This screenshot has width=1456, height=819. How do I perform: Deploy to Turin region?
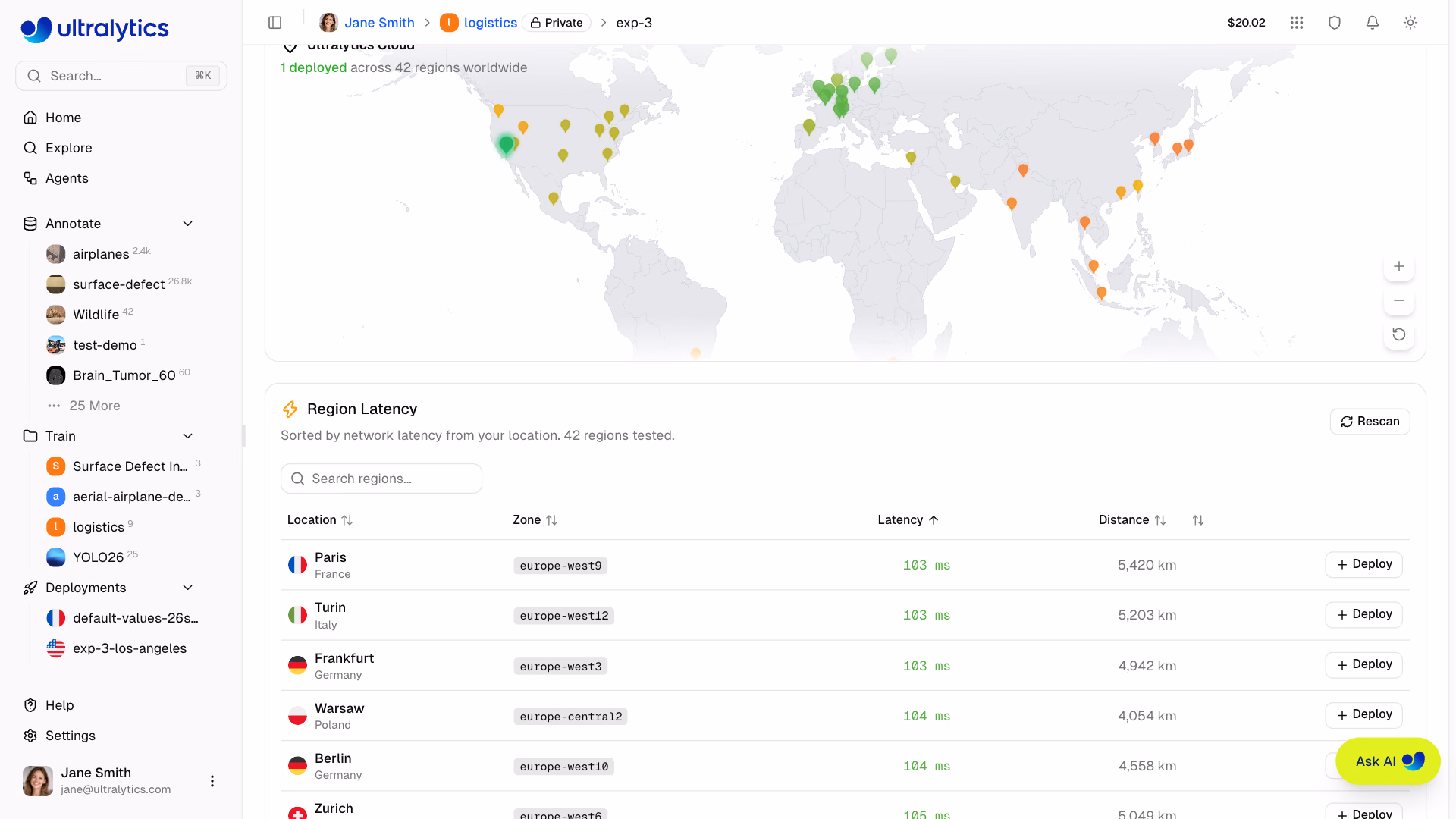(1363, 614)
